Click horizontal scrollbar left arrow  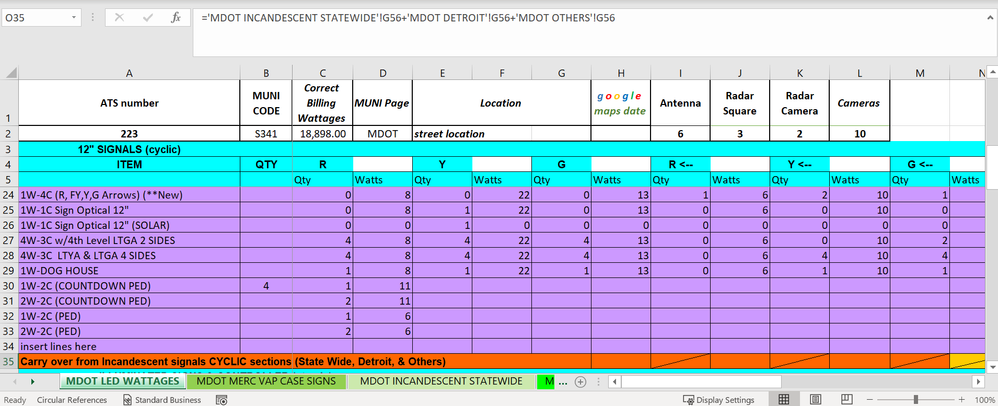click(x=614, y=382)
